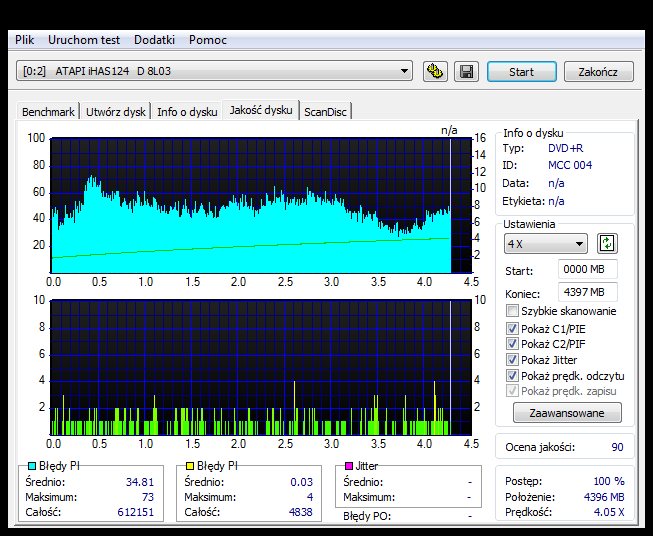Image resolution: width=653 pixels, height=536 pixels.
Task: Enable Szybkie skanowanie checkbox
Action: coord(512,311)
